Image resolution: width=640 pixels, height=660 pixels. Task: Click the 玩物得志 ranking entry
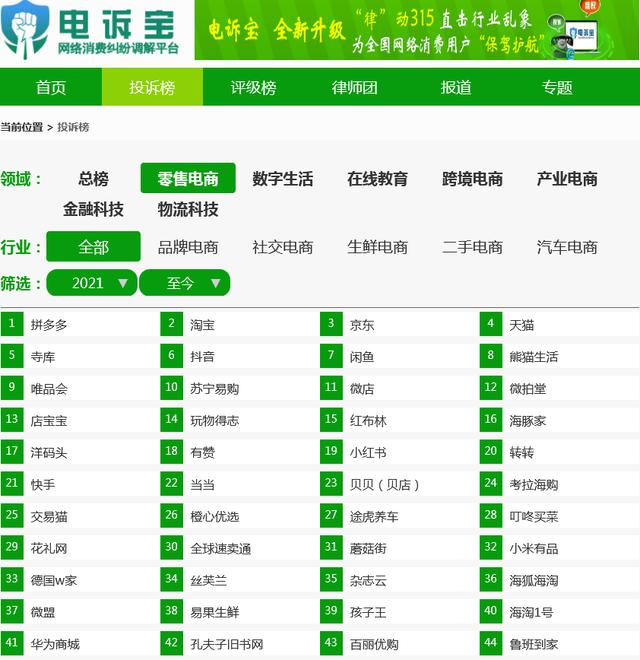[214, 420]
